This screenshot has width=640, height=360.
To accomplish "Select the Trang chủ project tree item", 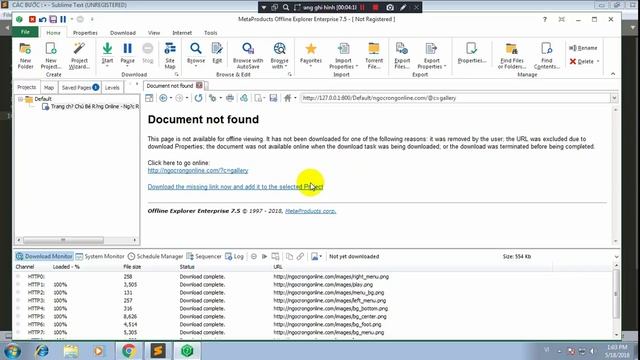I will click(91, 107).
